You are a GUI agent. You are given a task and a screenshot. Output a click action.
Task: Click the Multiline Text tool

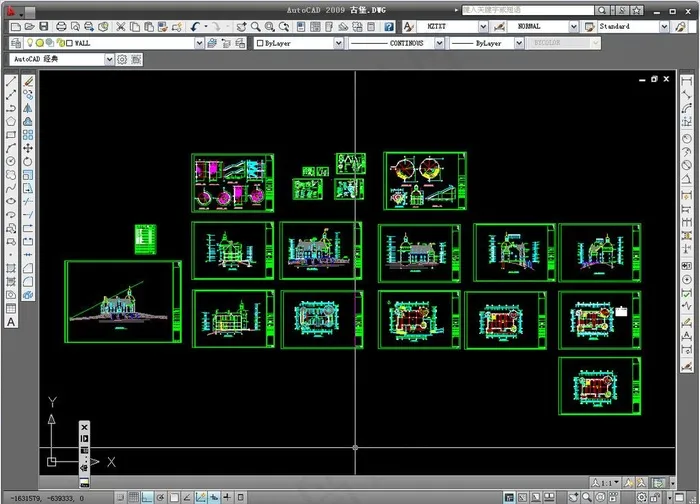coord(11,321)
